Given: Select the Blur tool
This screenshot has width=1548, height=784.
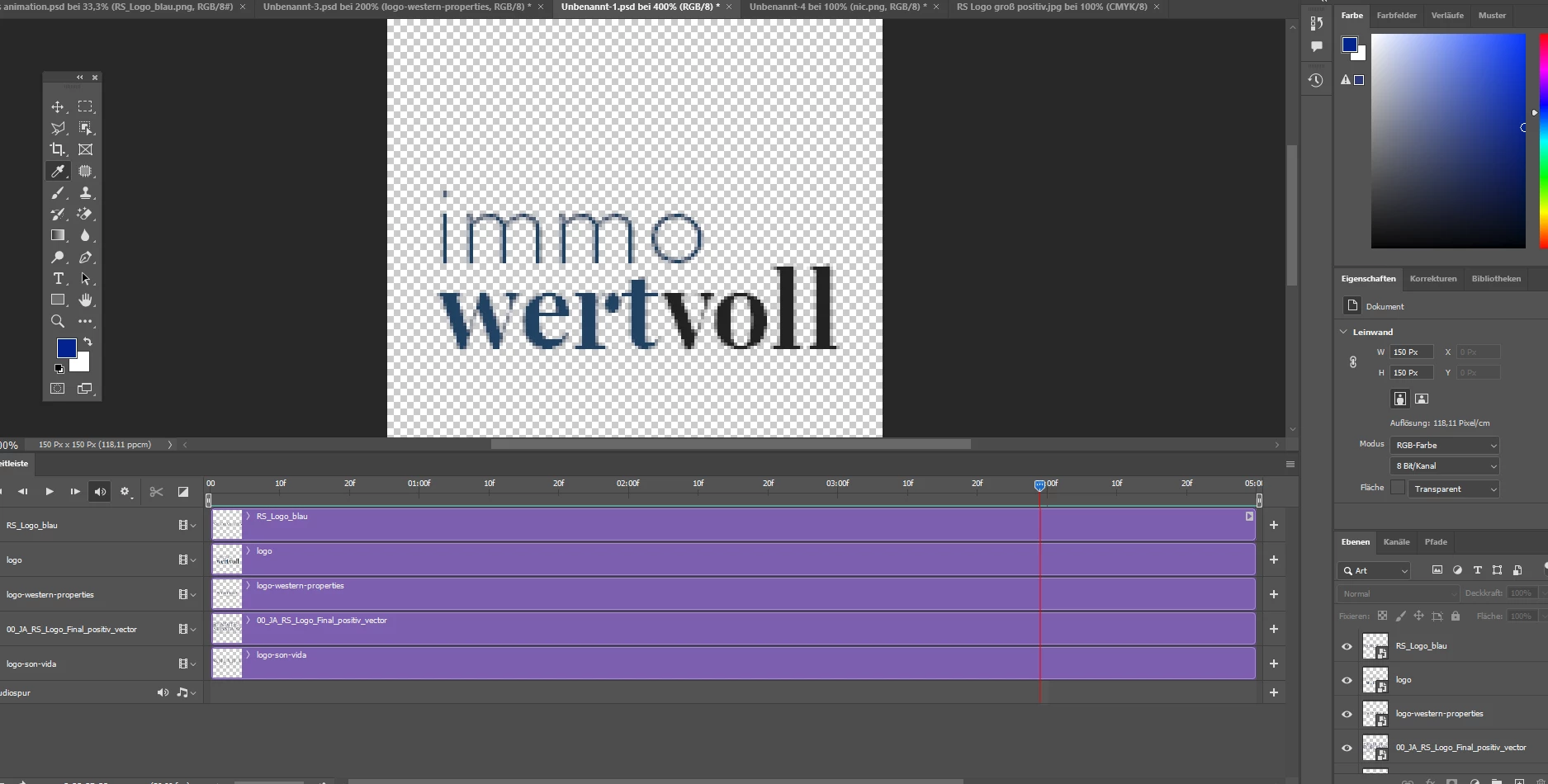Looking at the screenshot, I should tap(85, 235).
